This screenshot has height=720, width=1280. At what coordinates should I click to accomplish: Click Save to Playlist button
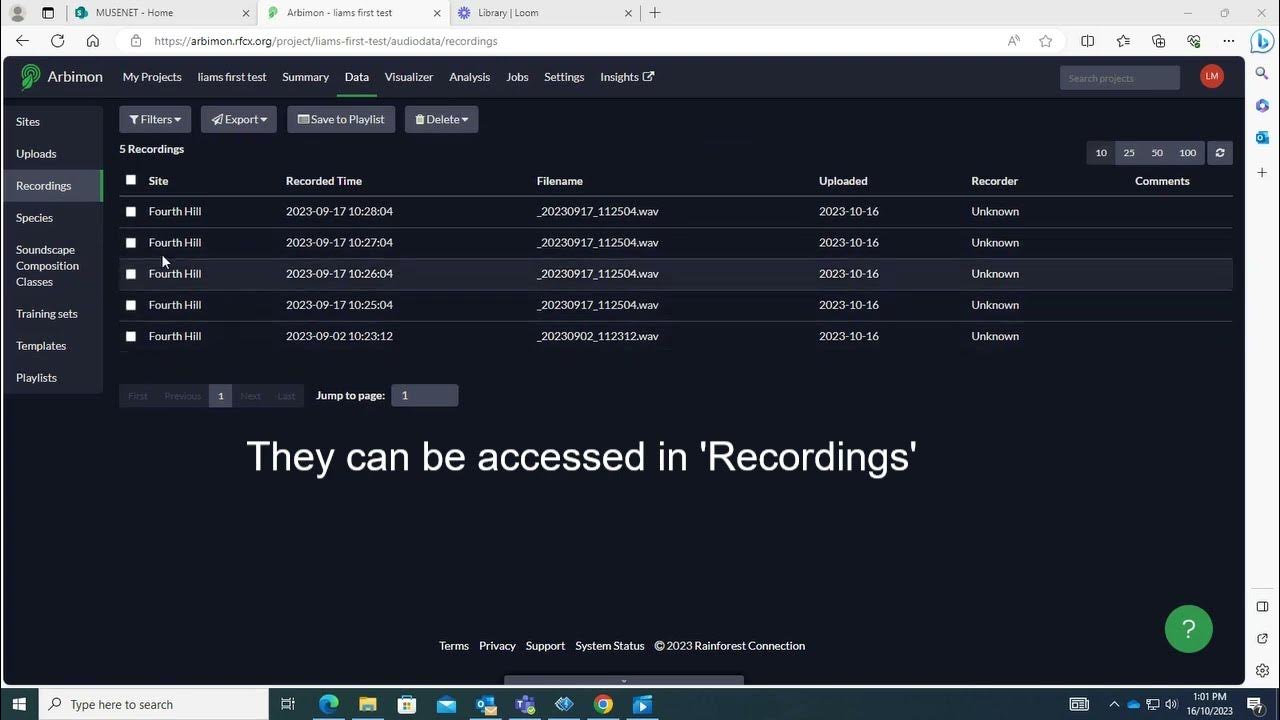[x=341, y=119]
